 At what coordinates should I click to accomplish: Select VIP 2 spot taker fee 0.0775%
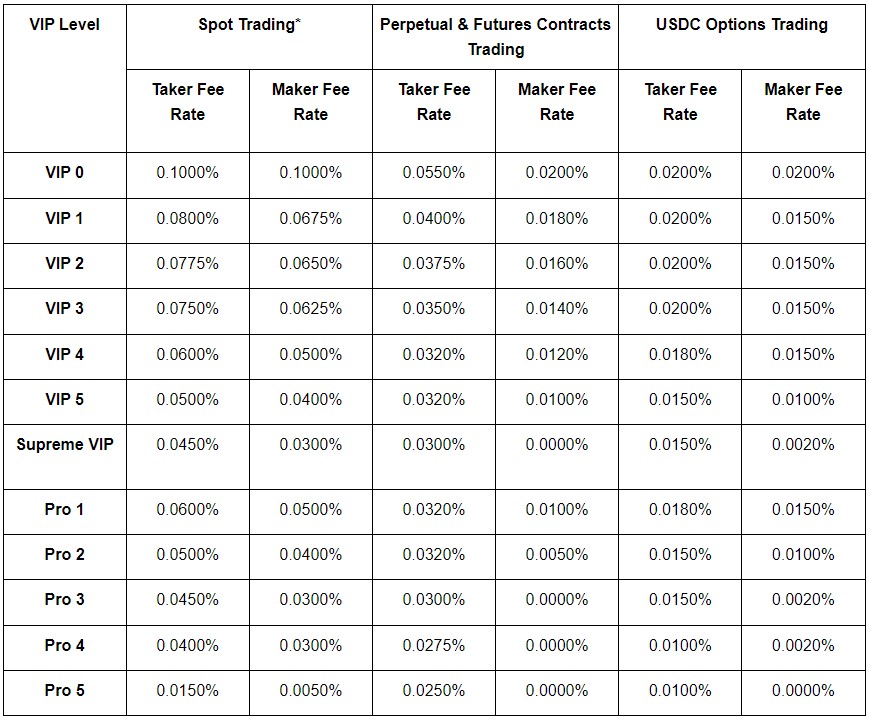point(188,263)
